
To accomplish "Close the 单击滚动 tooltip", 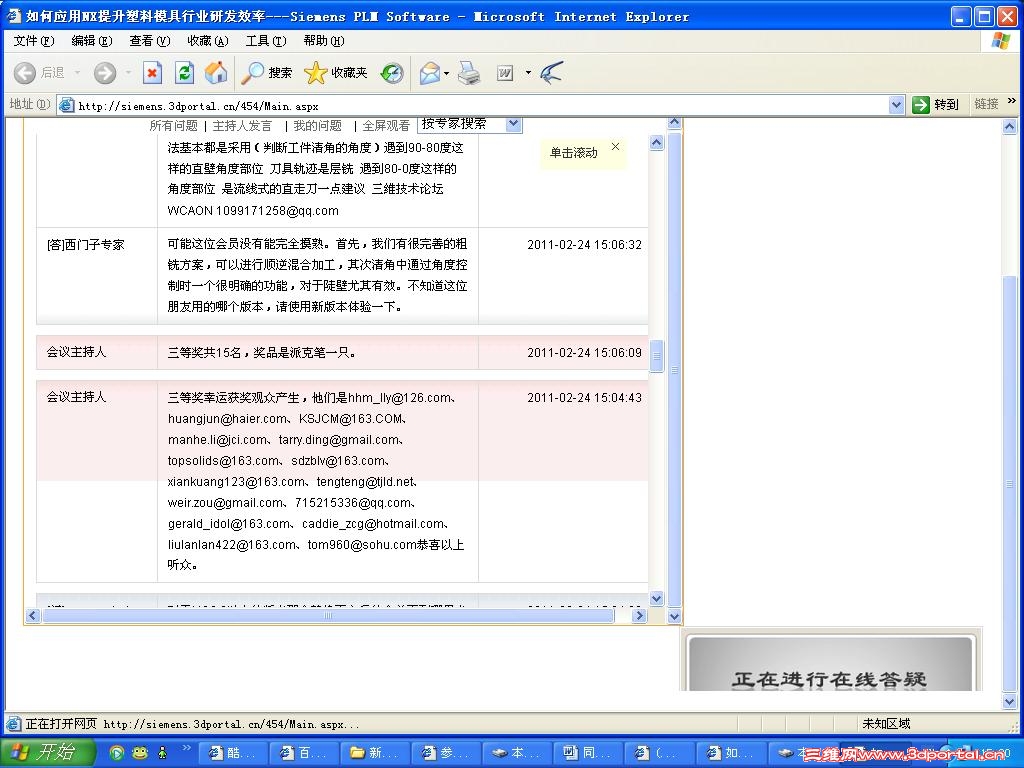I will click(x=615, y=146).
